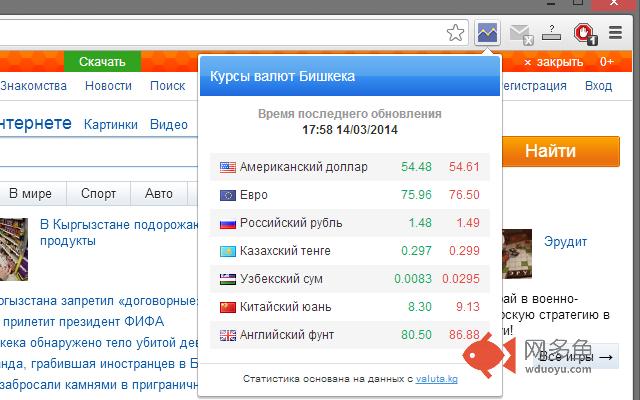This screenshot has width=640, height=400.
Task: Open the headline about забросали камнями
Action: coord(99,384)
